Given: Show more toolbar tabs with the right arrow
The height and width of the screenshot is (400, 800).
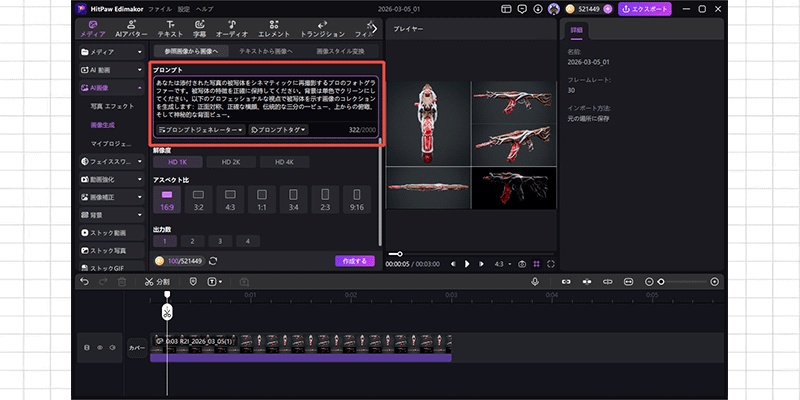Looking at the screenshot, I should [x=374, y=29].
